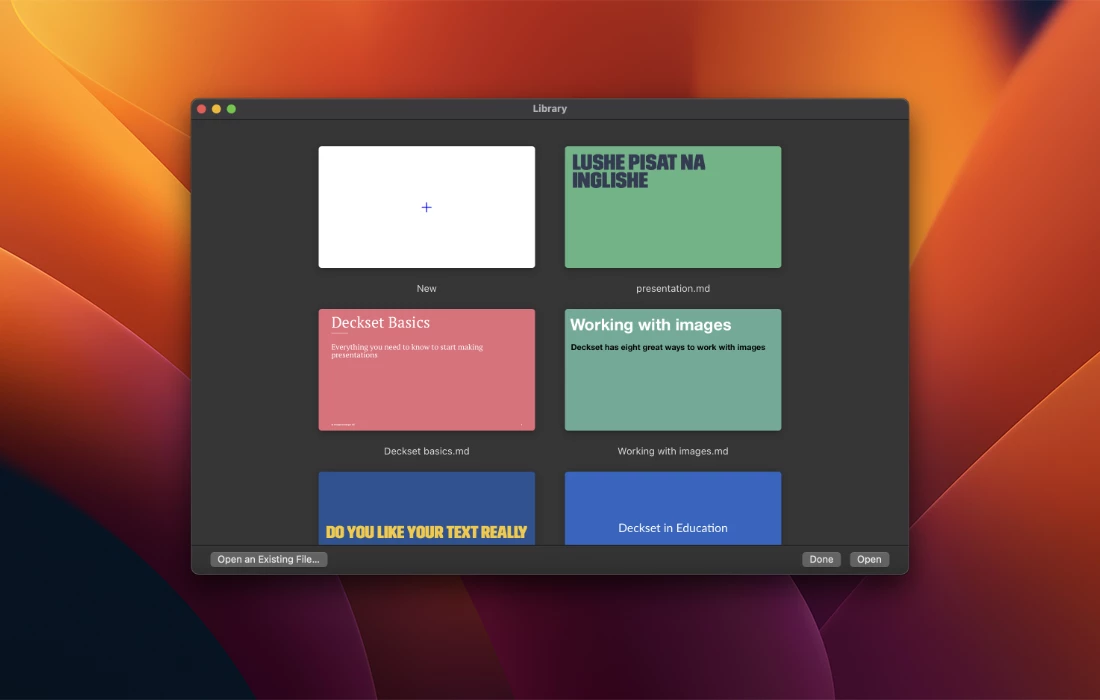
Task: Click the 'Open an Existing File...' button
Action: point(268,559)
